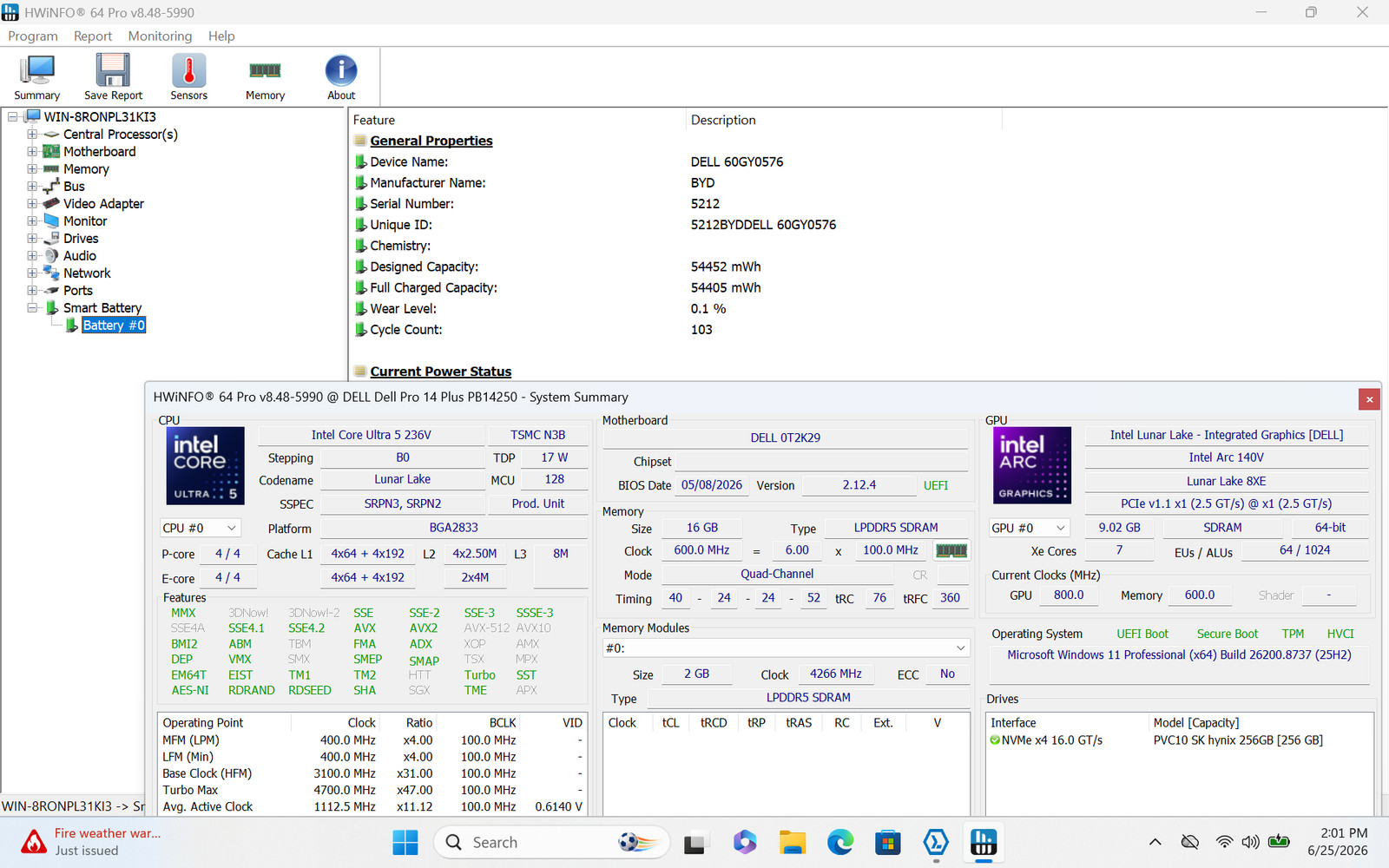Select the Bus tree item
Image resolution: width=1389 pixels, height=868 pixels.
click(x=74, y=187)
